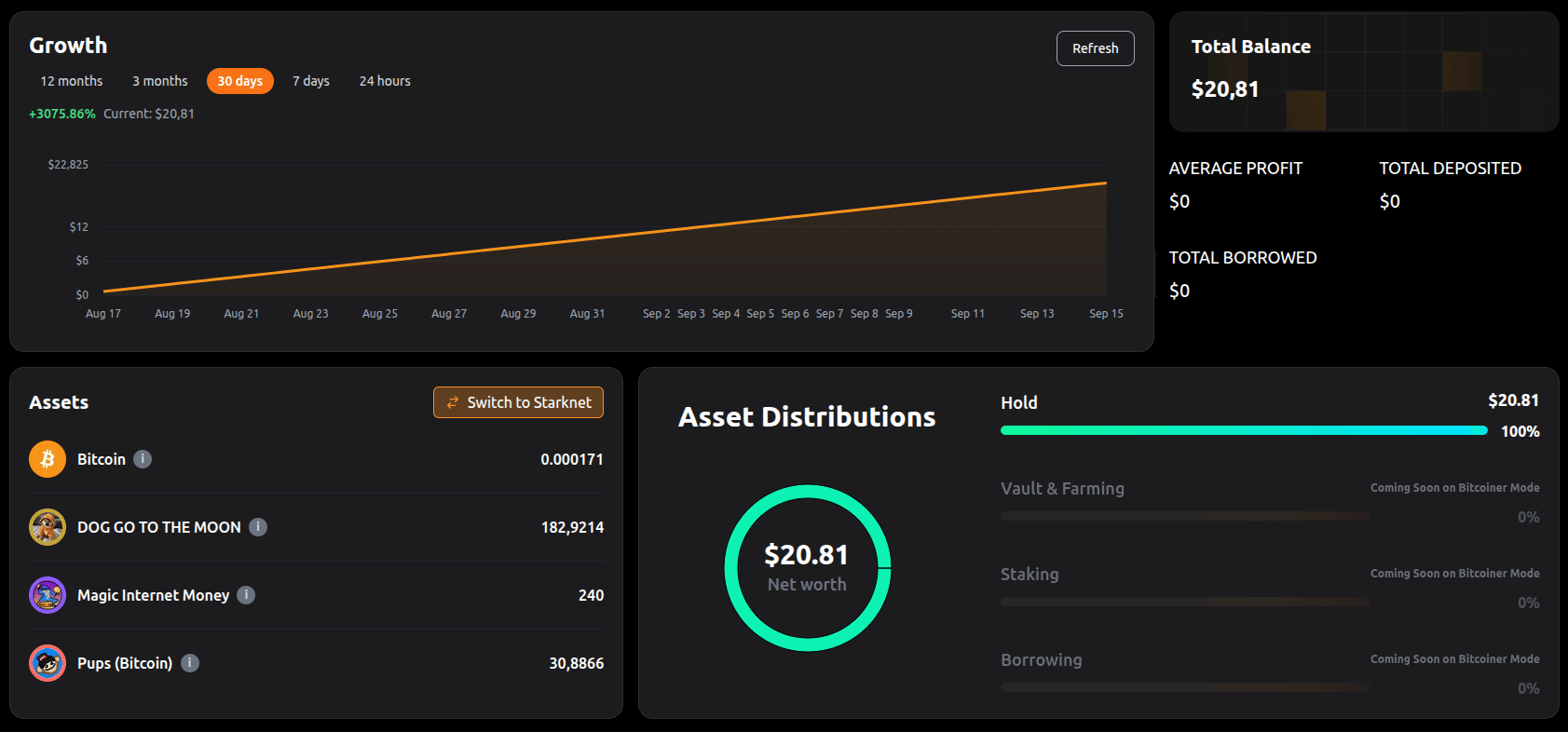Click Coming Soon note beside Staking
The width and height of the screenshot is (1568, 732).
point(1454,574)
